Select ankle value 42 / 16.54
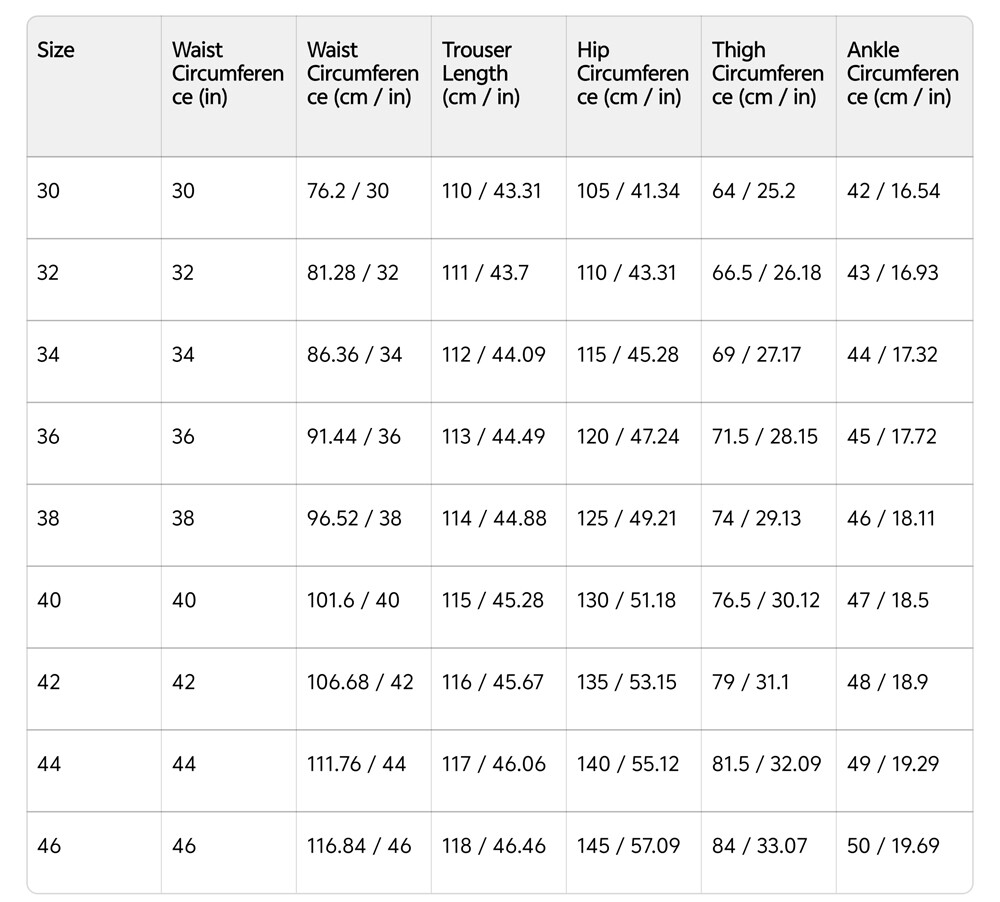 893,191
